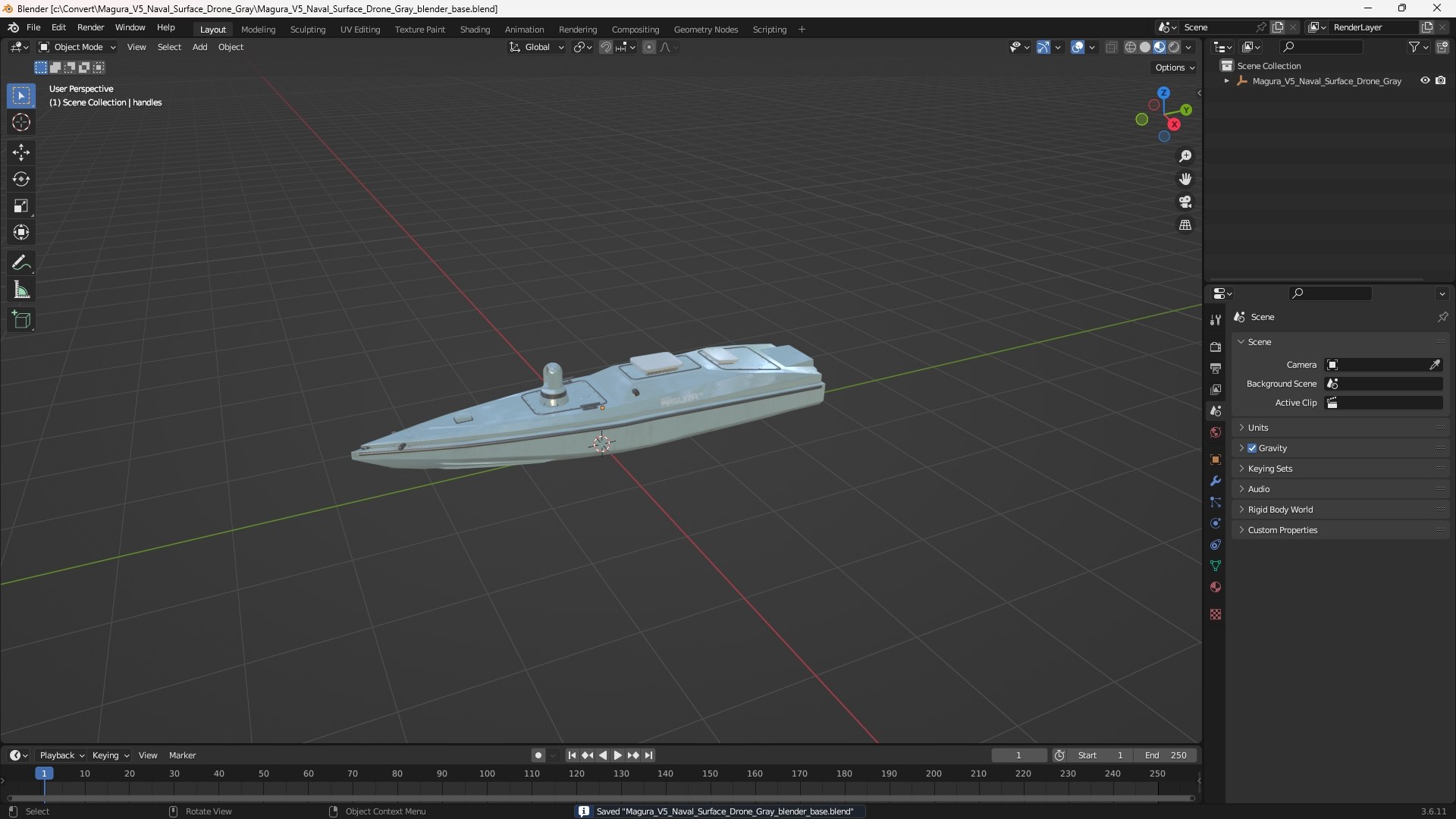Open the Material properties tab

pyautogui.click(x=1216, y=587)
